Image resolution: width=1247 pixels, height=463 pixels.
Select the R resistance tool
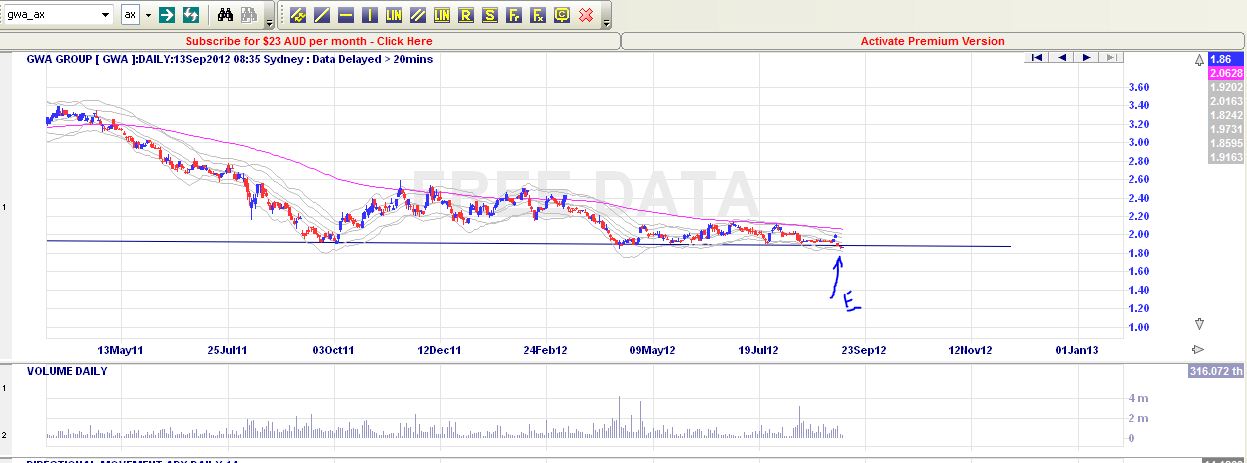pos(466,15)
